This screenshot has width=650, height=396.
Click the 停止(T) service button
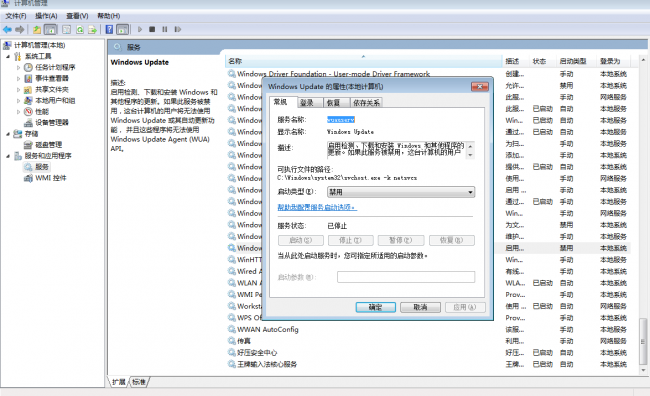coord(351,240)
